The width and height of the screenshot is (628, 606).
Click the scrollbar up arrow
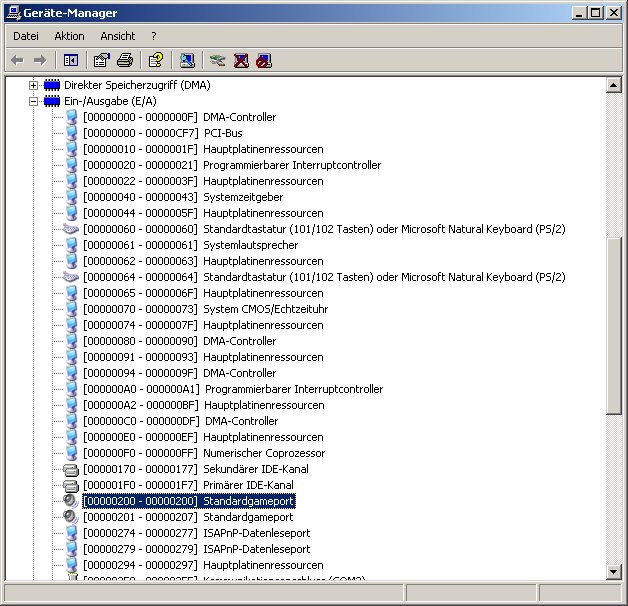point(614,85)
